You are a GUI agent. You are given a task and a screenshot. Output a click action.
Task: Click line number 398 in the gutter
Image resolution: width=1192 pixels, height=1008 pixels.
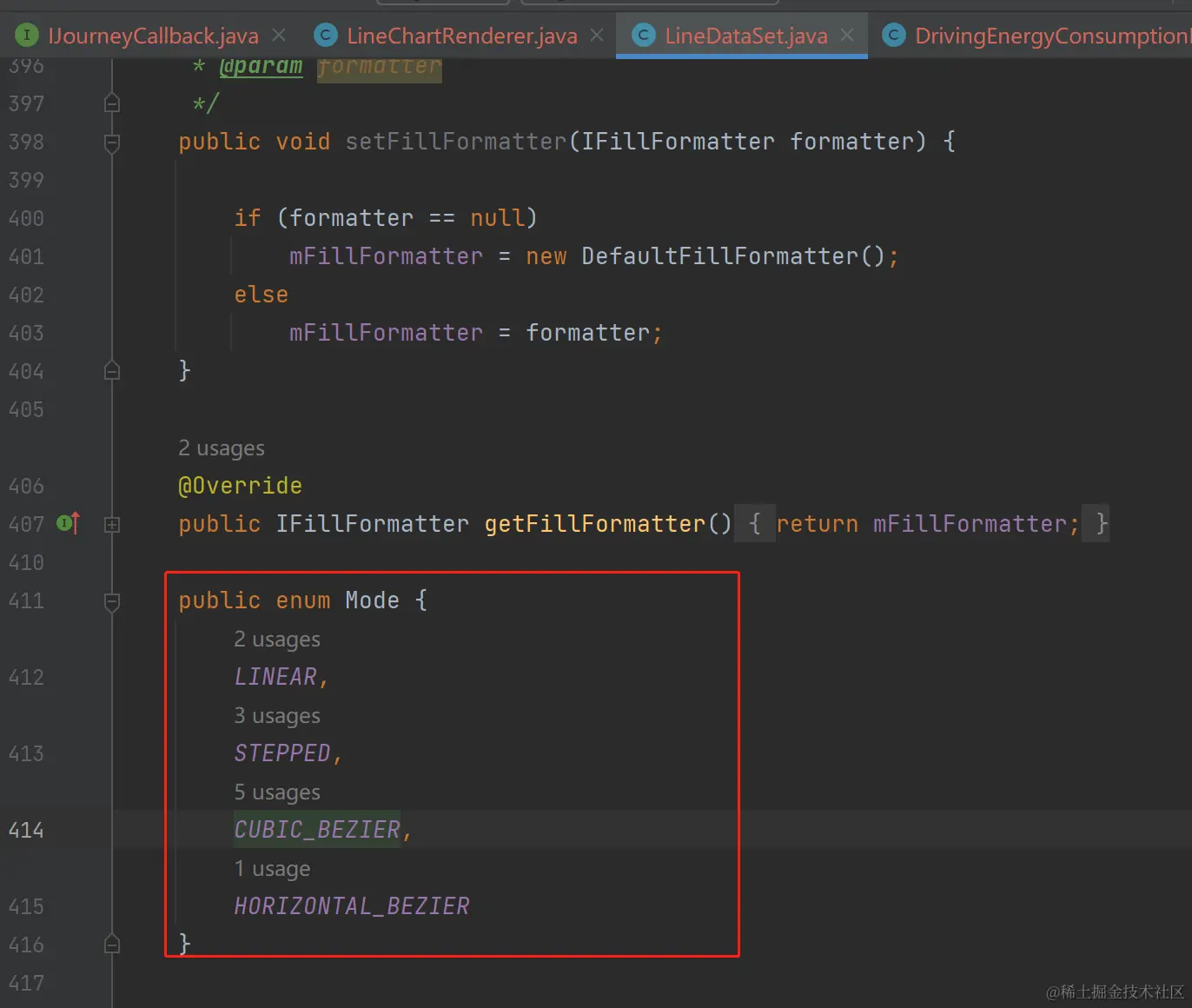(26, 142)
